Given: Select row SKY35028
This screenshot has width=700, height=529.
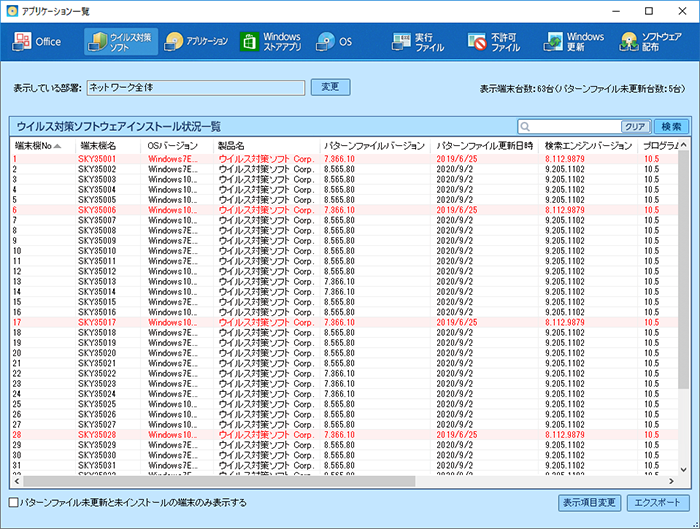Looking at the screenshot, I should [x=344, y=435].
